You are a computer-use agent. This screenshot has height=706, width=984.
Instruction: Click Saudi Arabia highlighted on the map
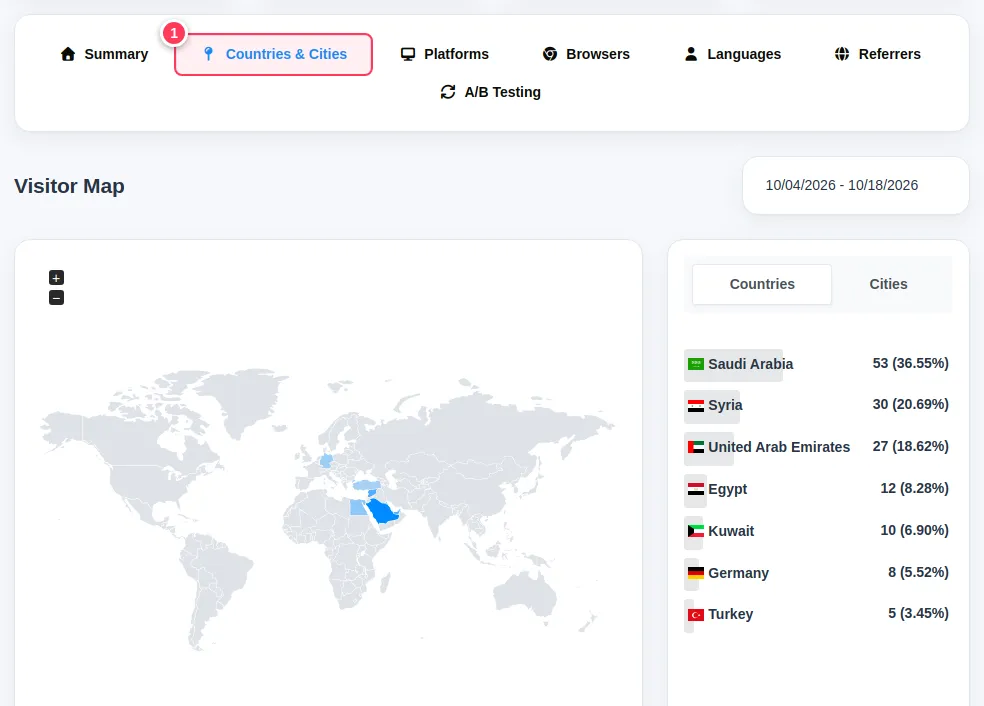[x=381, y=511]
